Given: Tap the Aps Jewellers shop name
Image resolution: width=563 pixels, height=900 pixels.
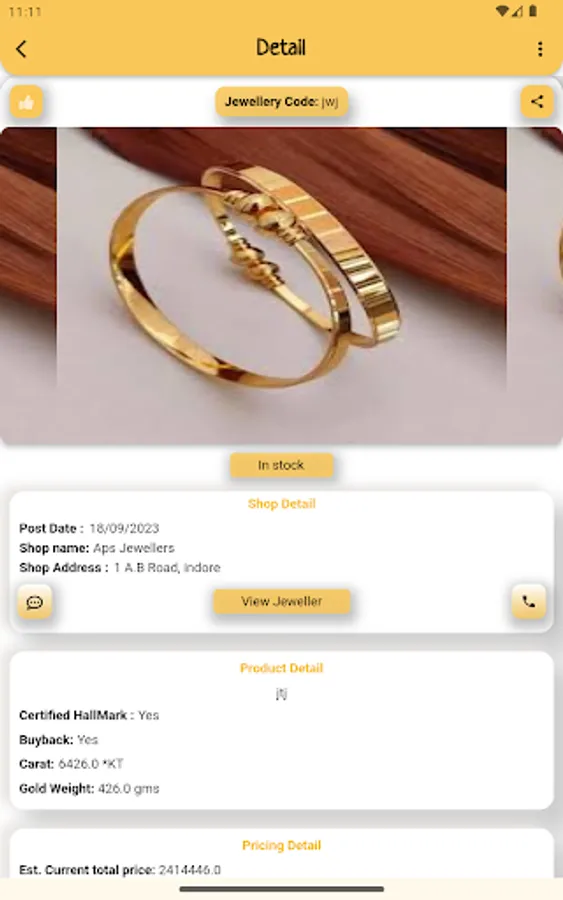Looking at the screenshot, I should [x=134, y=548].
